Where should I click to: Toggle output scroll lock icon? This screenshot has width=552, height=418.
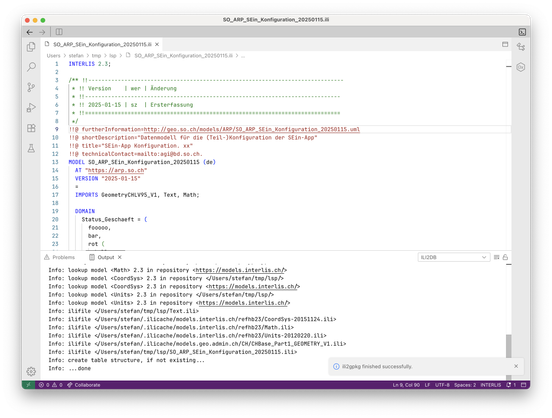[x=506, y=257]
